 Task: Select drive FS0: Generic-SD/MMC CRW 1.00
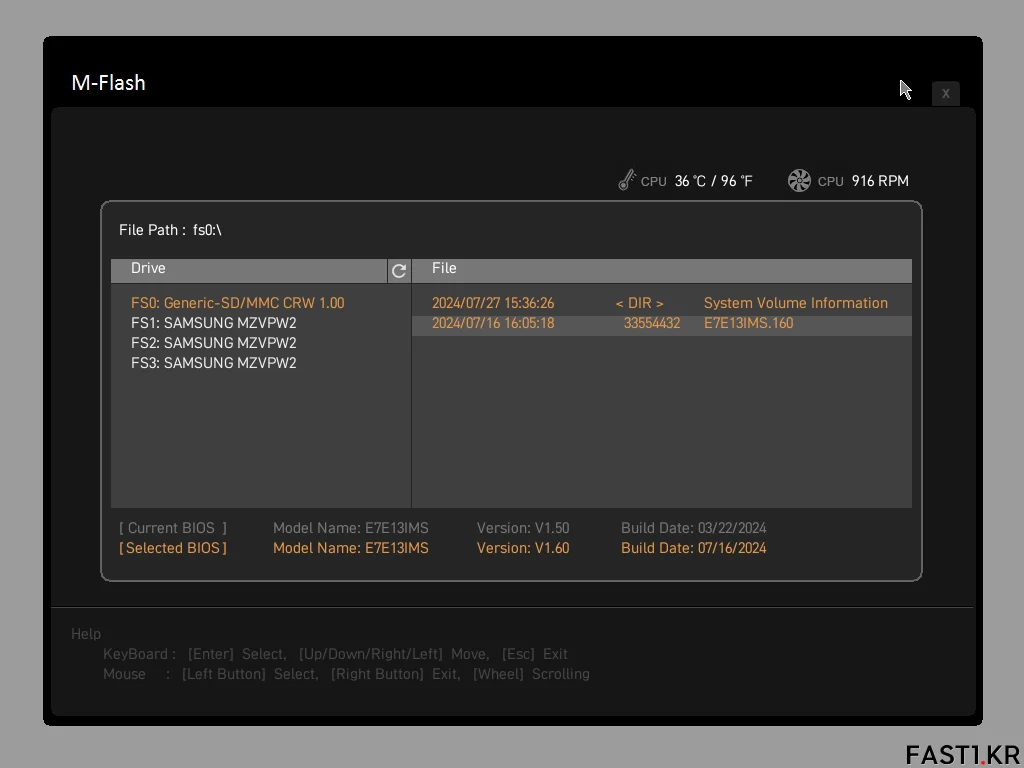click(x=238, y=303)
